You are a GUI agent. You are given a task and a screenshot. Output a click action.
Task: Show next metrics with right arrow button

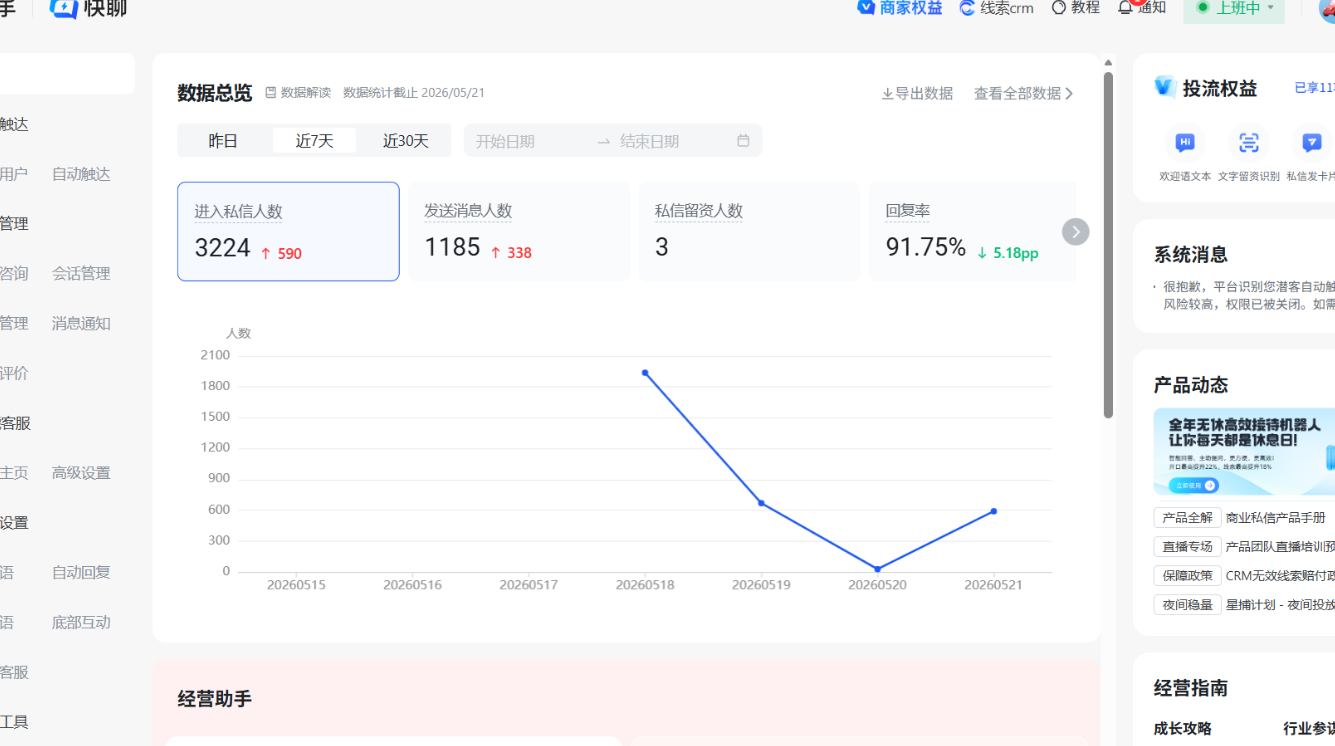(1075, 232)
